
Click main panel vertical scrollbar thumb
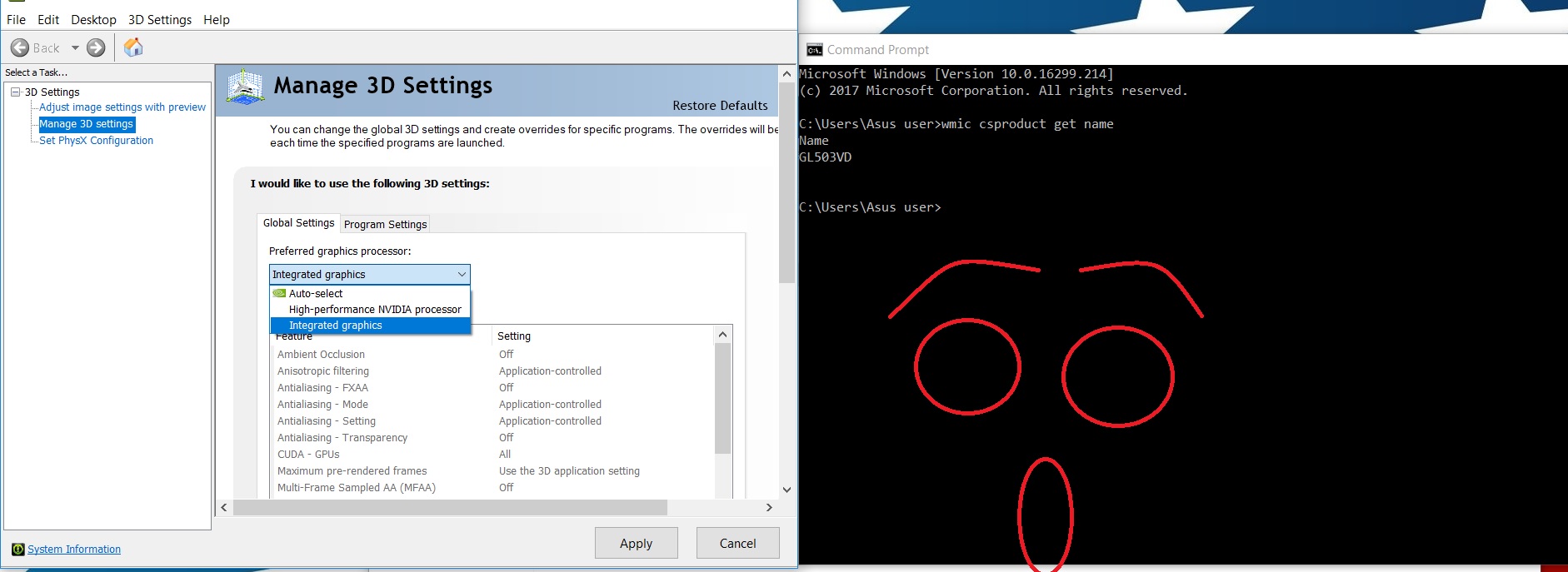[x=786, y=182]
